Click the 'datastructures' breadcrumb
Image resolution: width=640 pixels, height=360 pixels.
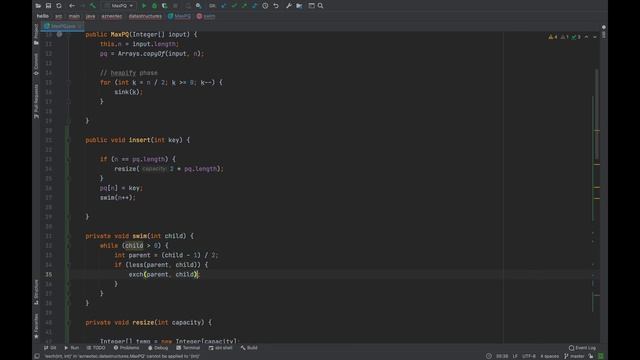[x=145, y=16]
